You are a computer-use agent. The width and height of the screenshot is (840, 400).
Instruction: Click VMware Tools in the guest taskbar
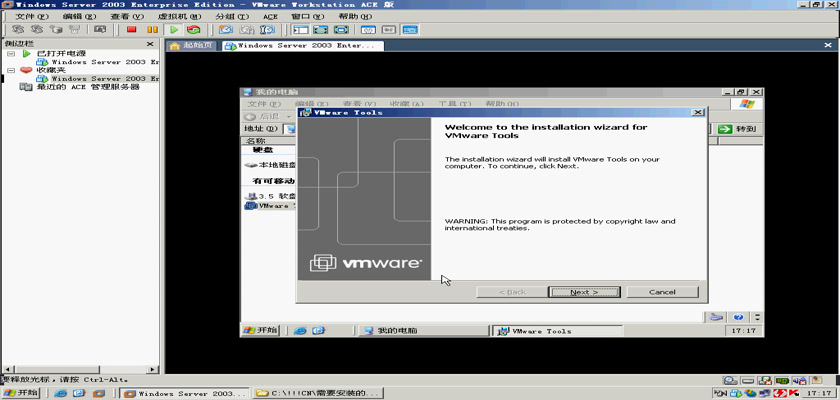(558, 331)
